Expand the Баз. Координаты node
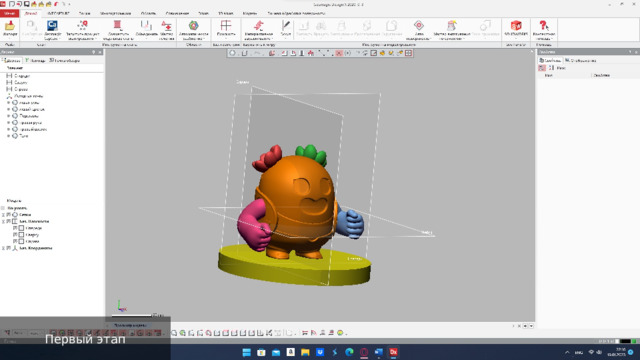 3,248
